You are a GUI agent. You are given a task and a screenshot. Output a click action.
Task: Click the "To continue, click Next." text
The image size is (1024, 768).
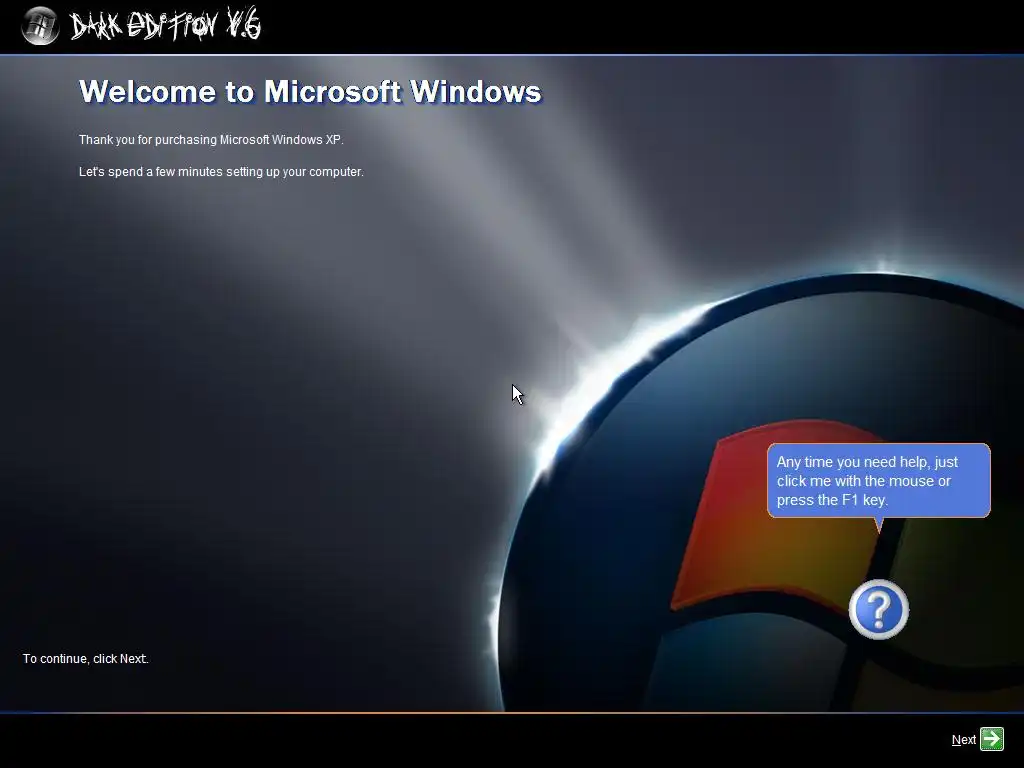pyautogui.click(x=86, y=659)
